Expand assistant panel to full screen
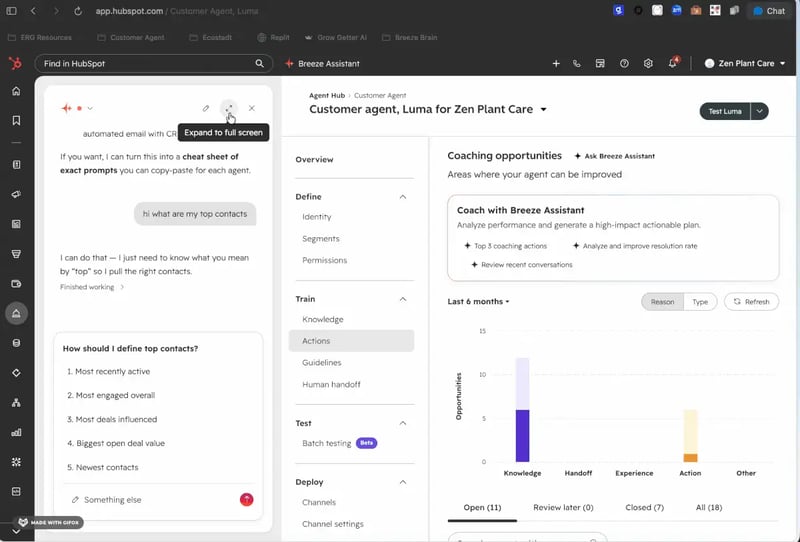Image resolution: width=800 pixels, height=542 pixels. pyautogui.click(x=229, y=108)
